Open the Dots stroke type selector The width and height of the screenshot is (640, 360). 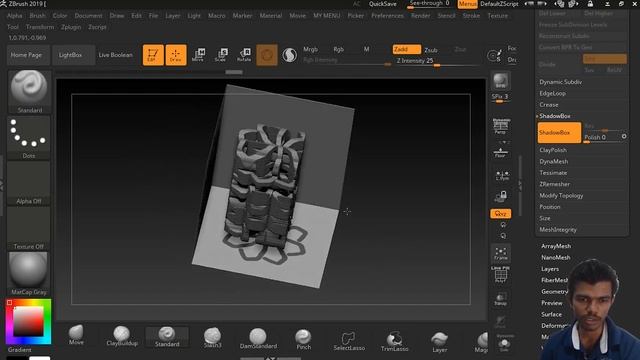click(29, 137)
